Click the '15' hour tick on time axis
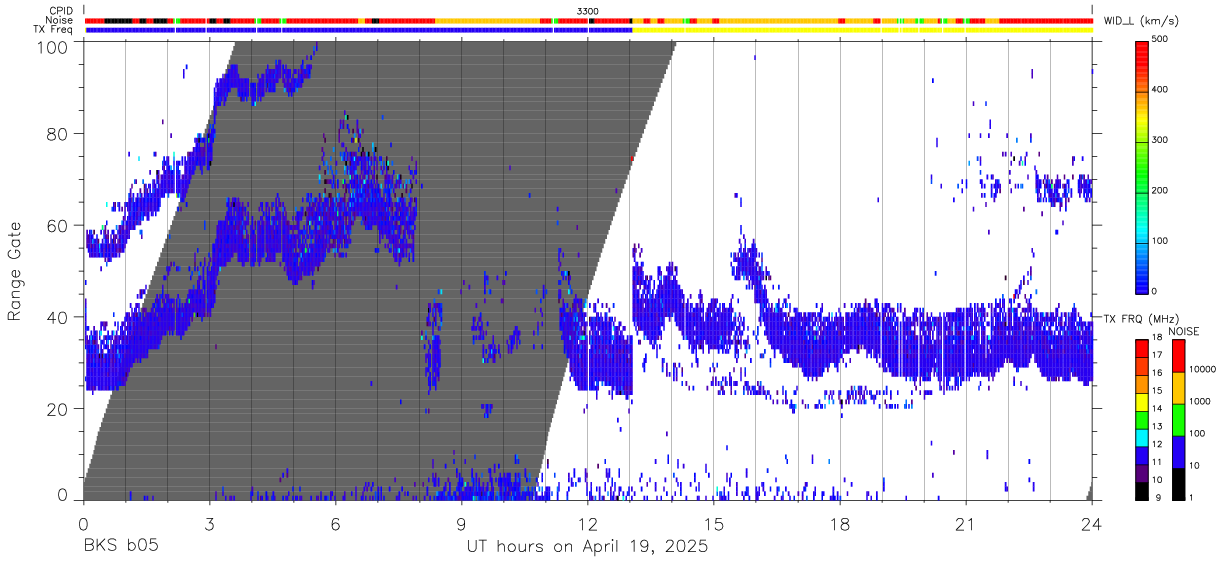The width and height of the screenshot is (1228, 567). (713, 526)
